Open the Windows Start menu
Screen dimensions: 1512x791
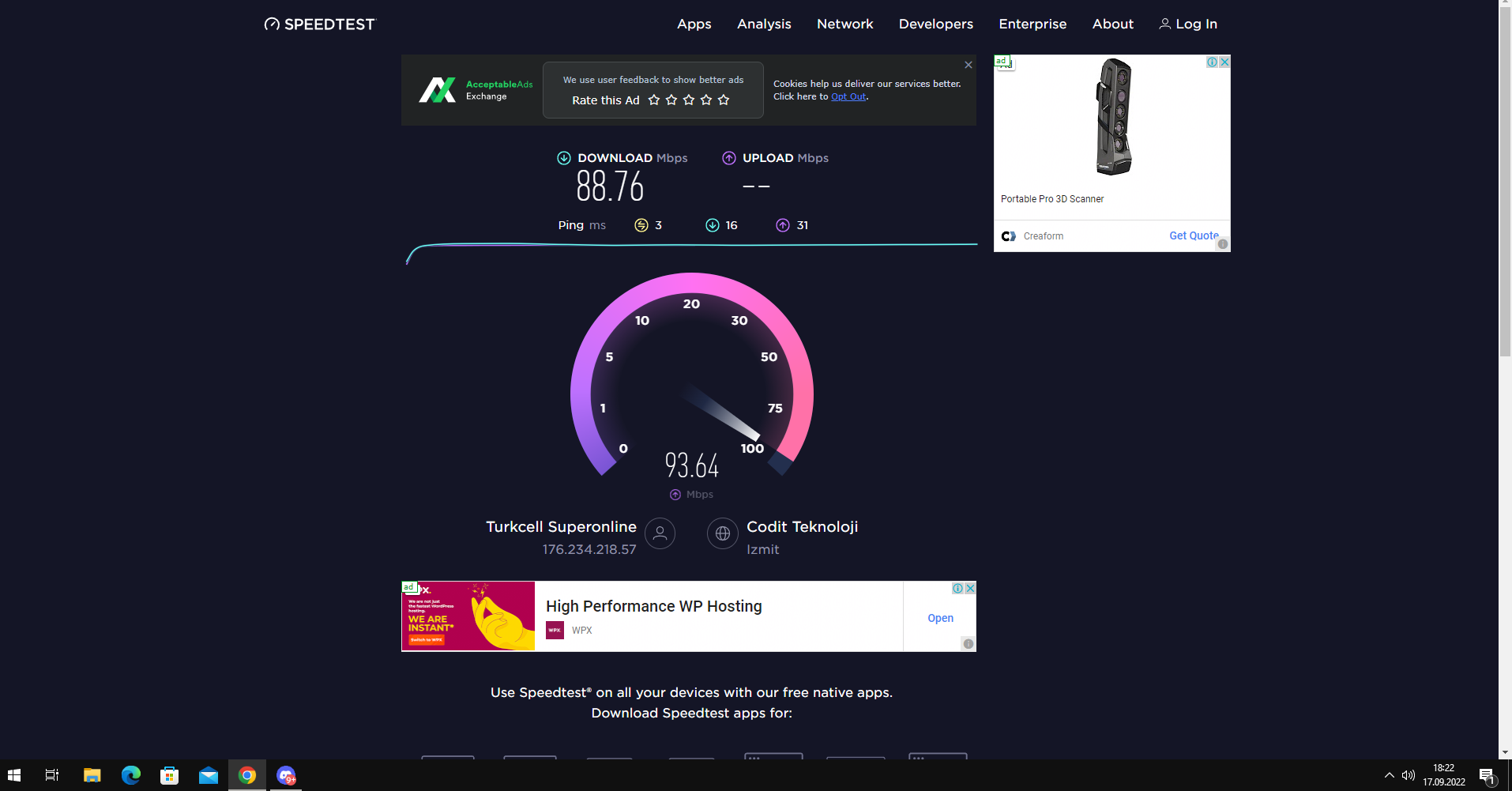click(x=14, y=775)
